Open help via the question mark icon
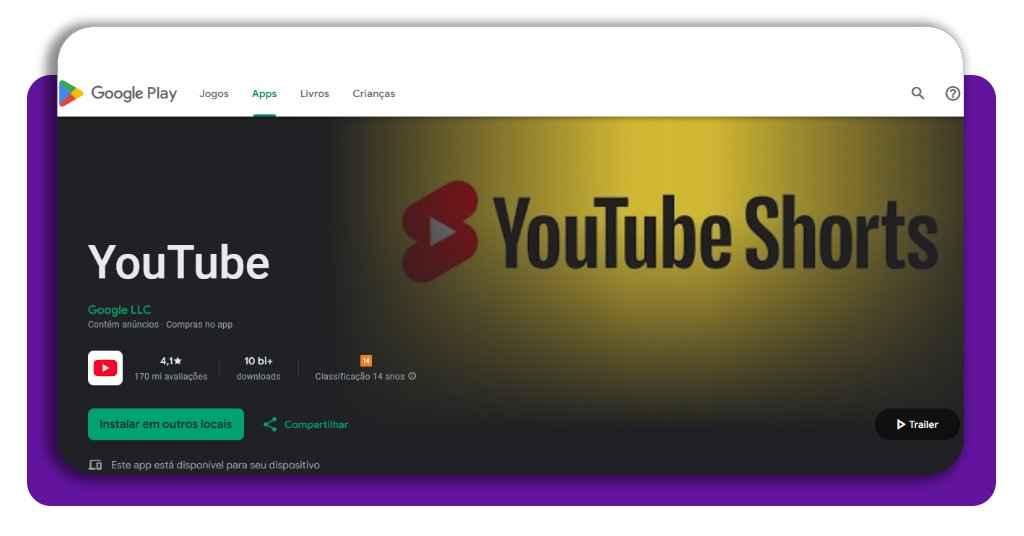Viewport: 1024px width, 536px height. pos(952,93)
